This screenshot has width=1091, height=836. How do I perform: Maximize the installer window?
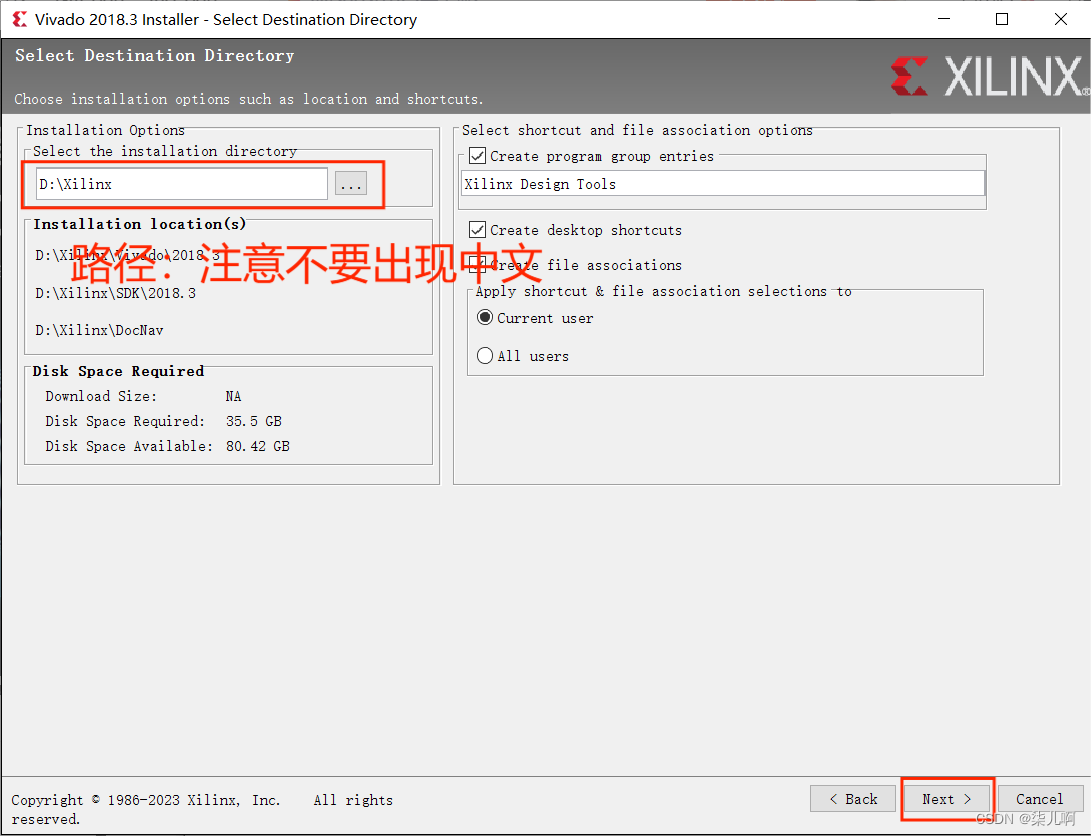pyautogui.click(x=1002, y=19)
